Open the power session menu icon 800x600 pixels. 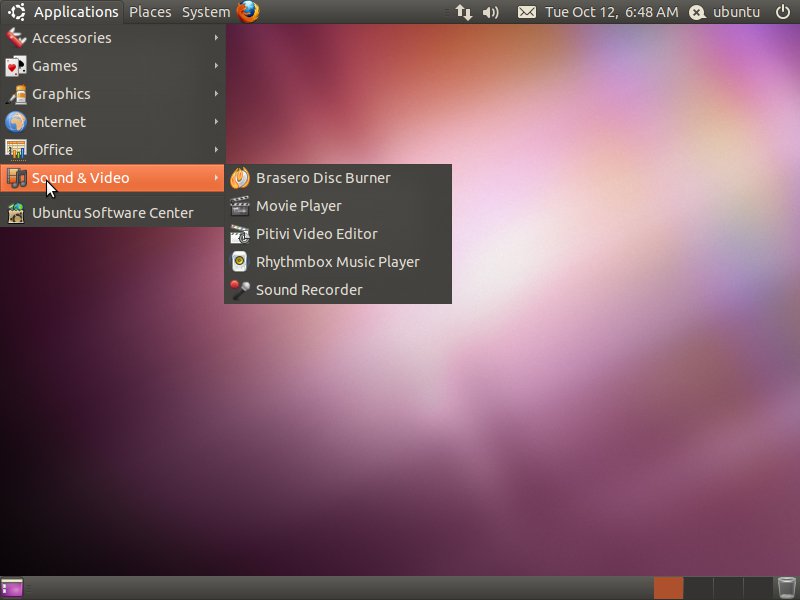(783, 12)
